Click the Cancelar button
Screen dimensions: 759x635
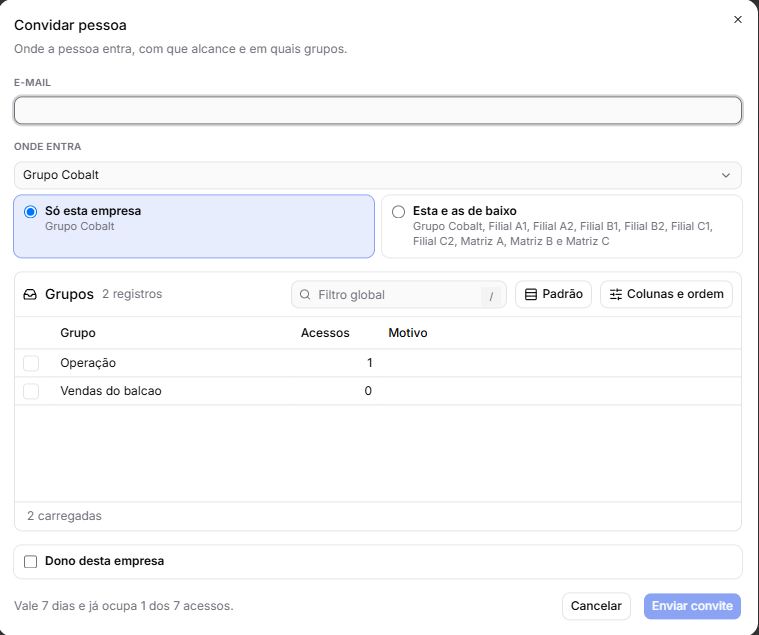tap(596, 606)
